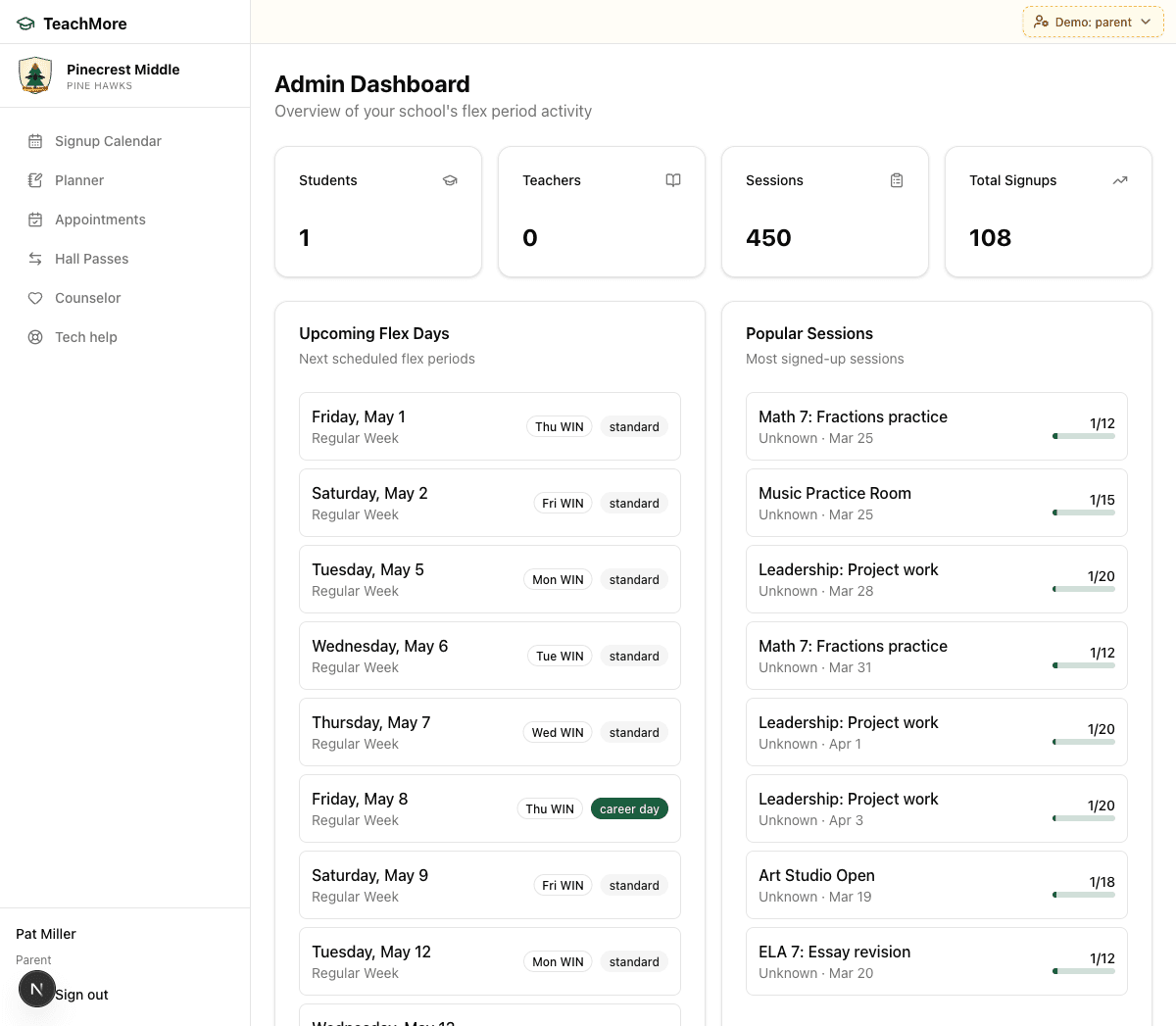Click Leadership: Project work Apr 1 session
The image size is (1176, 1026).
point(937,732)
